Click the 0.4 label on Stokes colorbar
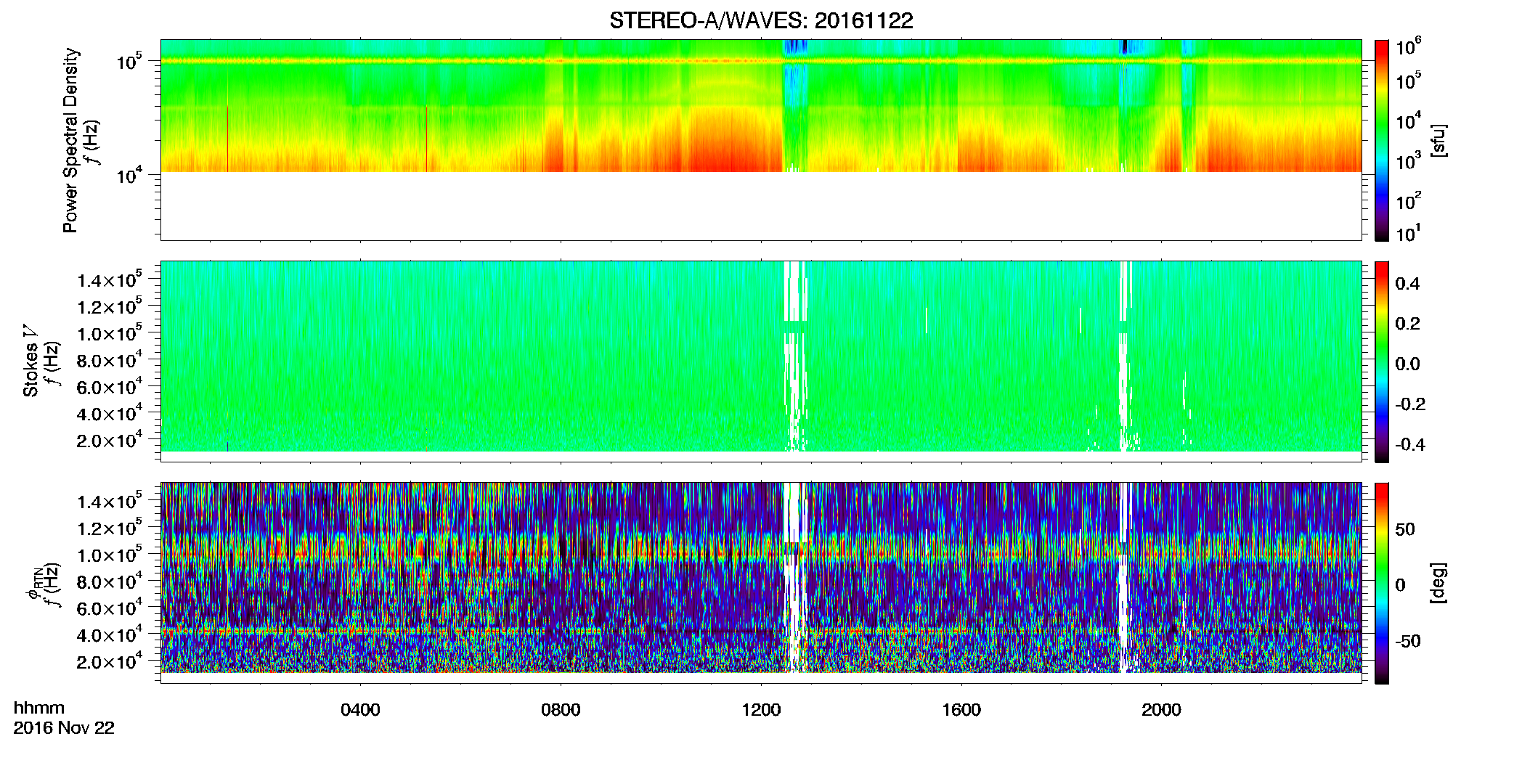 (x=1408, y=284)
